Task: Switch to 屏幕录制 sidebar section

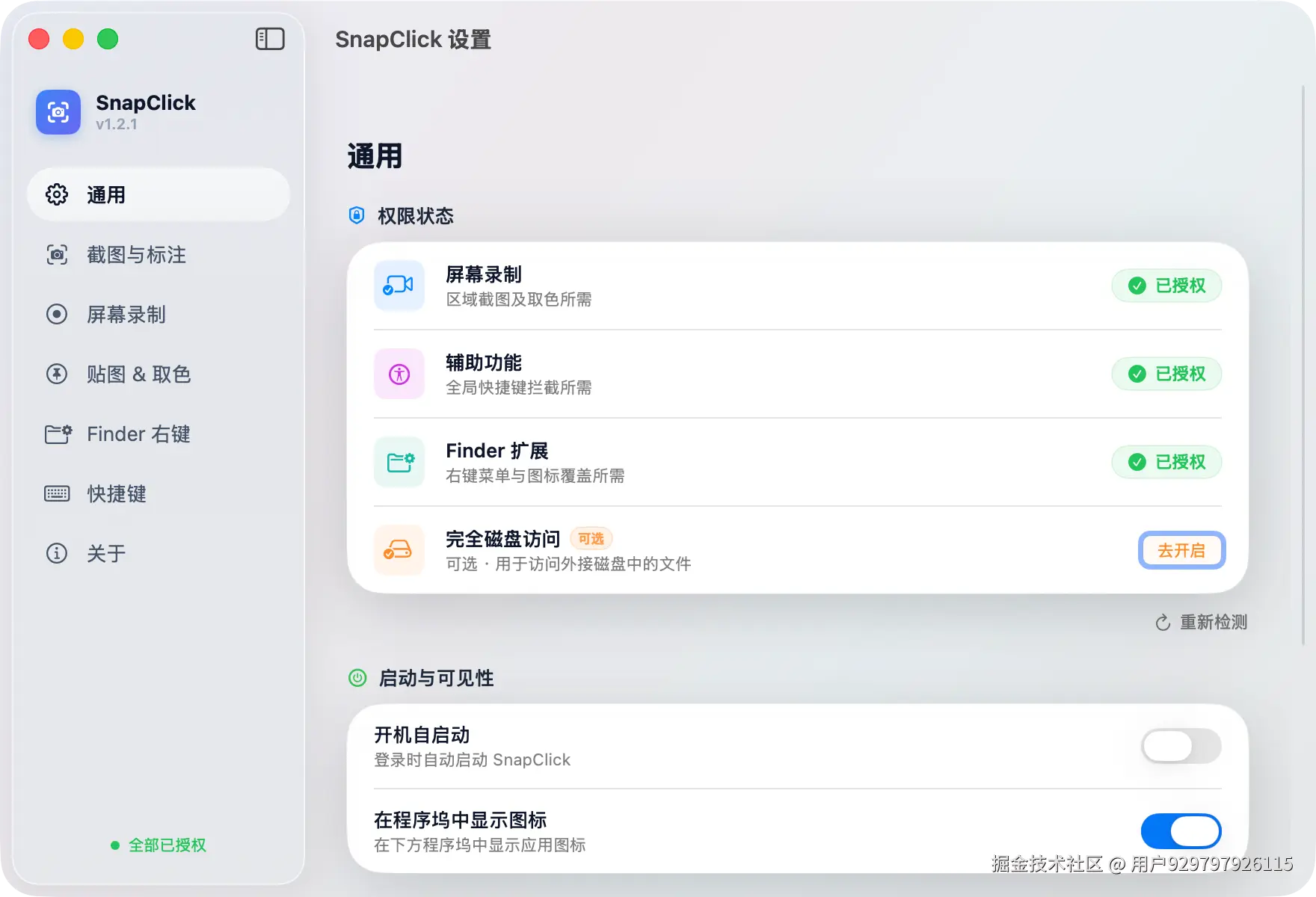Action: pos(159,314)
